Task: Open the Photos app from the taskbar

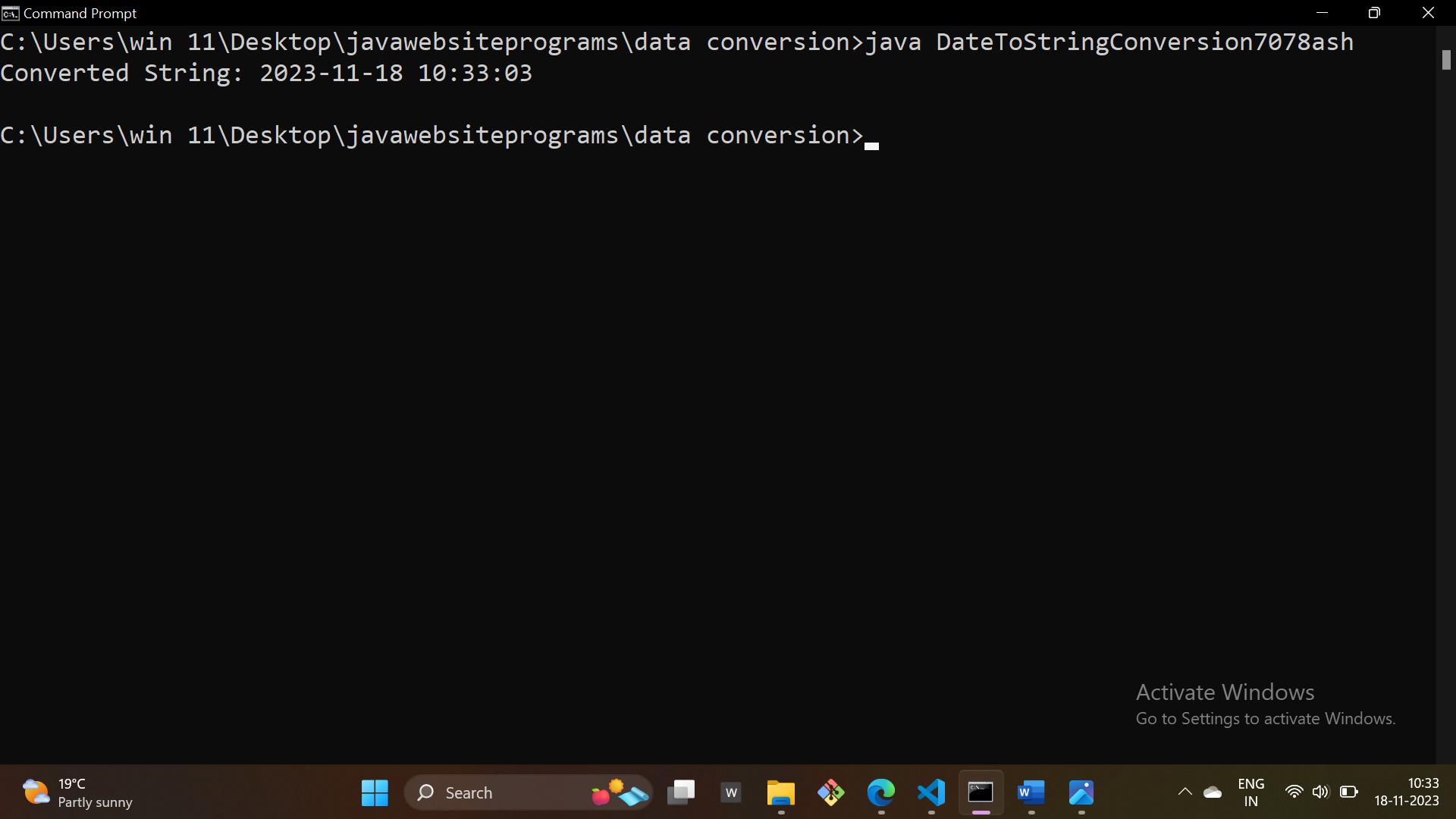Action: click(1081, 792)
